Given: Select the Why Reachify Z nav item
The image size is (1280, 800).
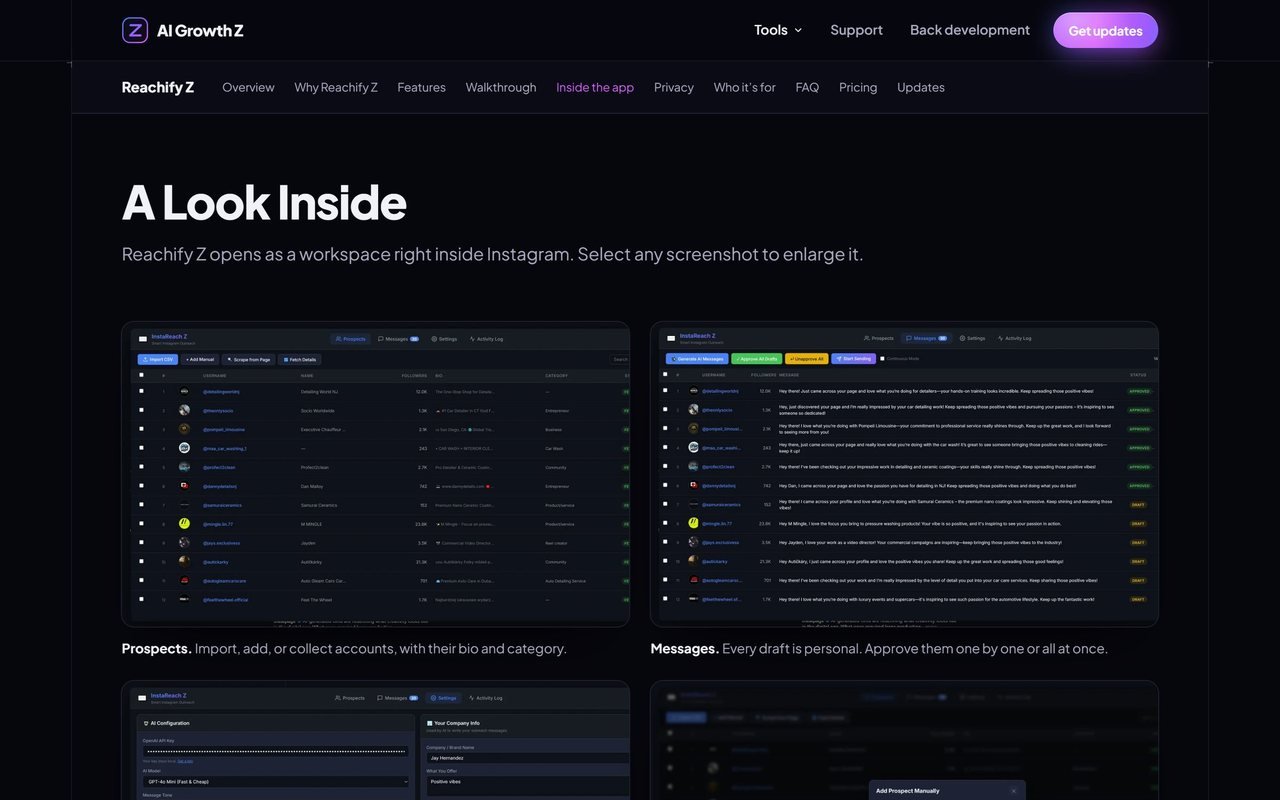Looking at the screenshot, I should [336, 87].
